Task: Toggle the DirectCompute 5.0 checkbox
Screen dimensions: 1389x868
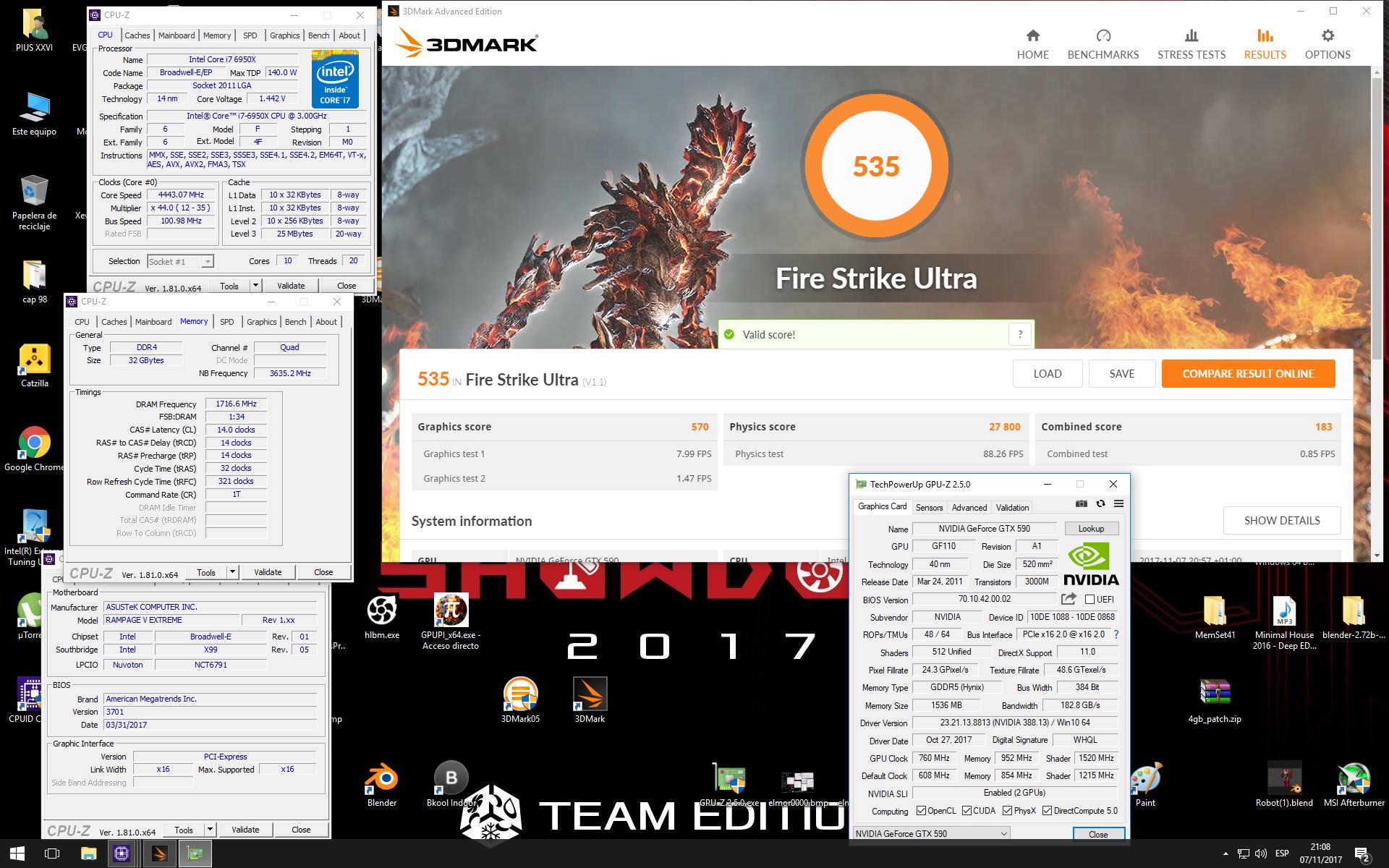Action: [x=1047, y=811]
